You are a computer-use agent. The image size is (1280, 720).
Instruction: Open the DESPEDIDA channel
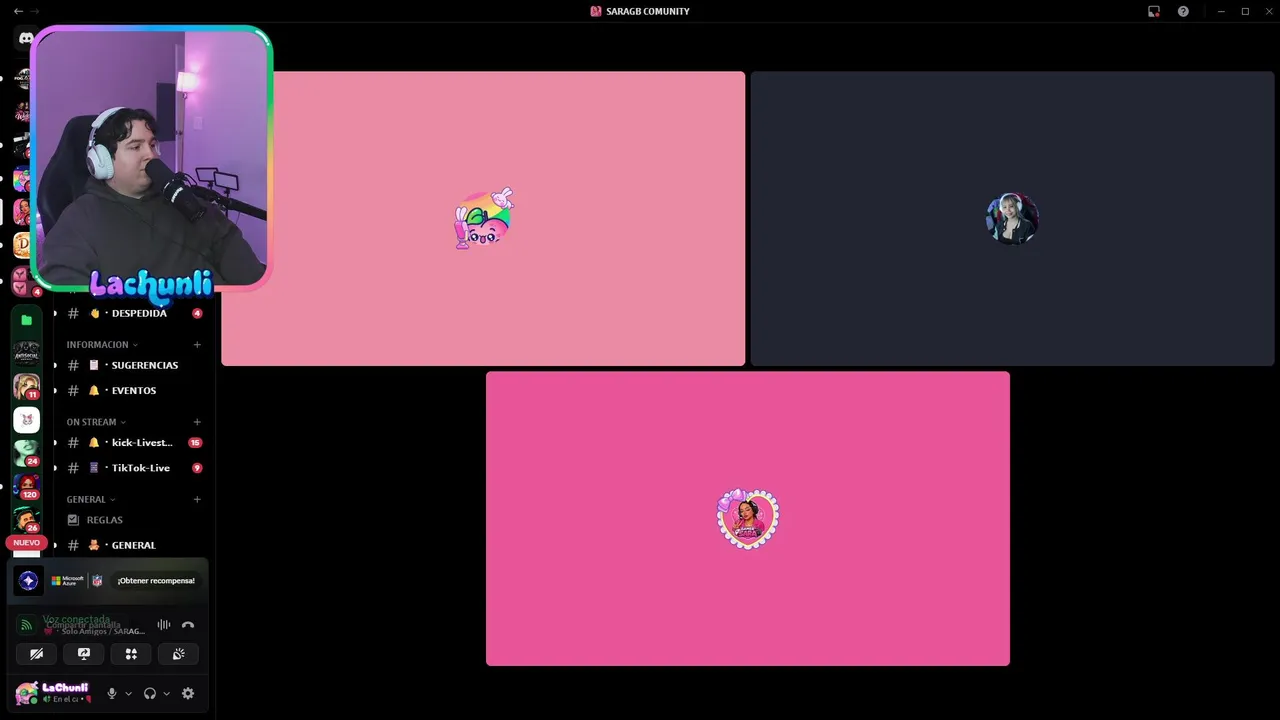coord(134,313)
